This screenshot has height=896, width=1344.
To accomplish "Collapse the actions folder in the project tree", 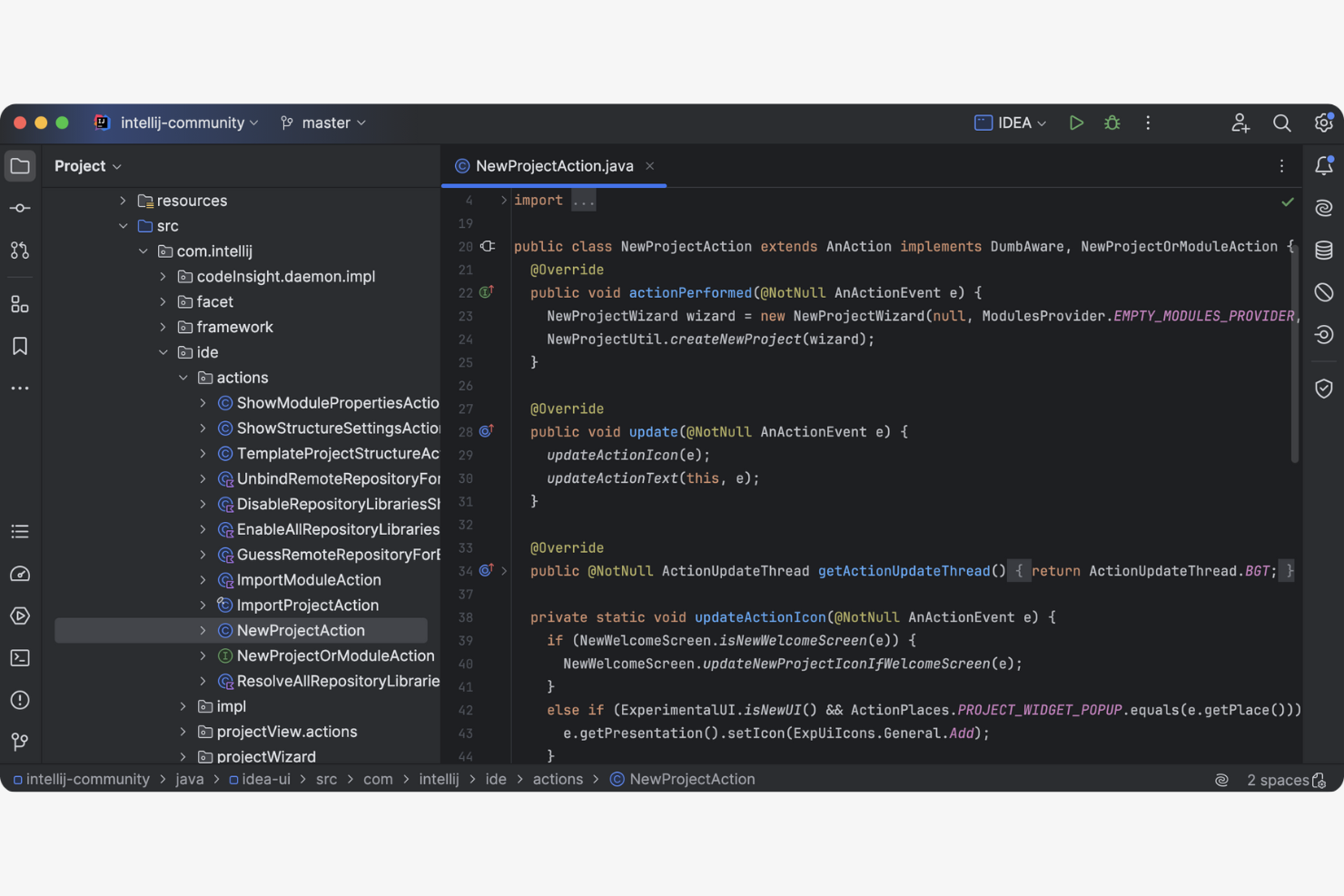I will [184, 377].
